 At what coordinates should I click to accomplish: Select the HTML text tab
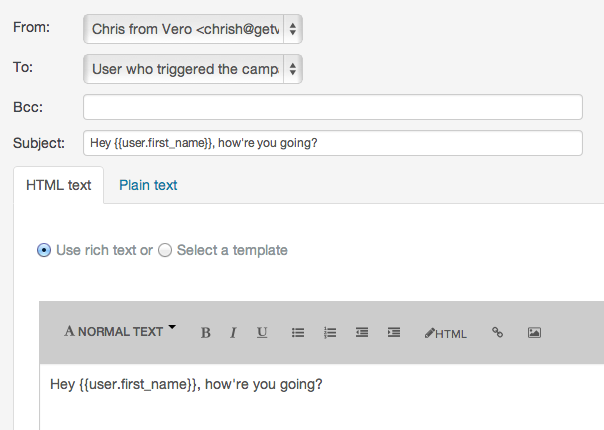58,185
